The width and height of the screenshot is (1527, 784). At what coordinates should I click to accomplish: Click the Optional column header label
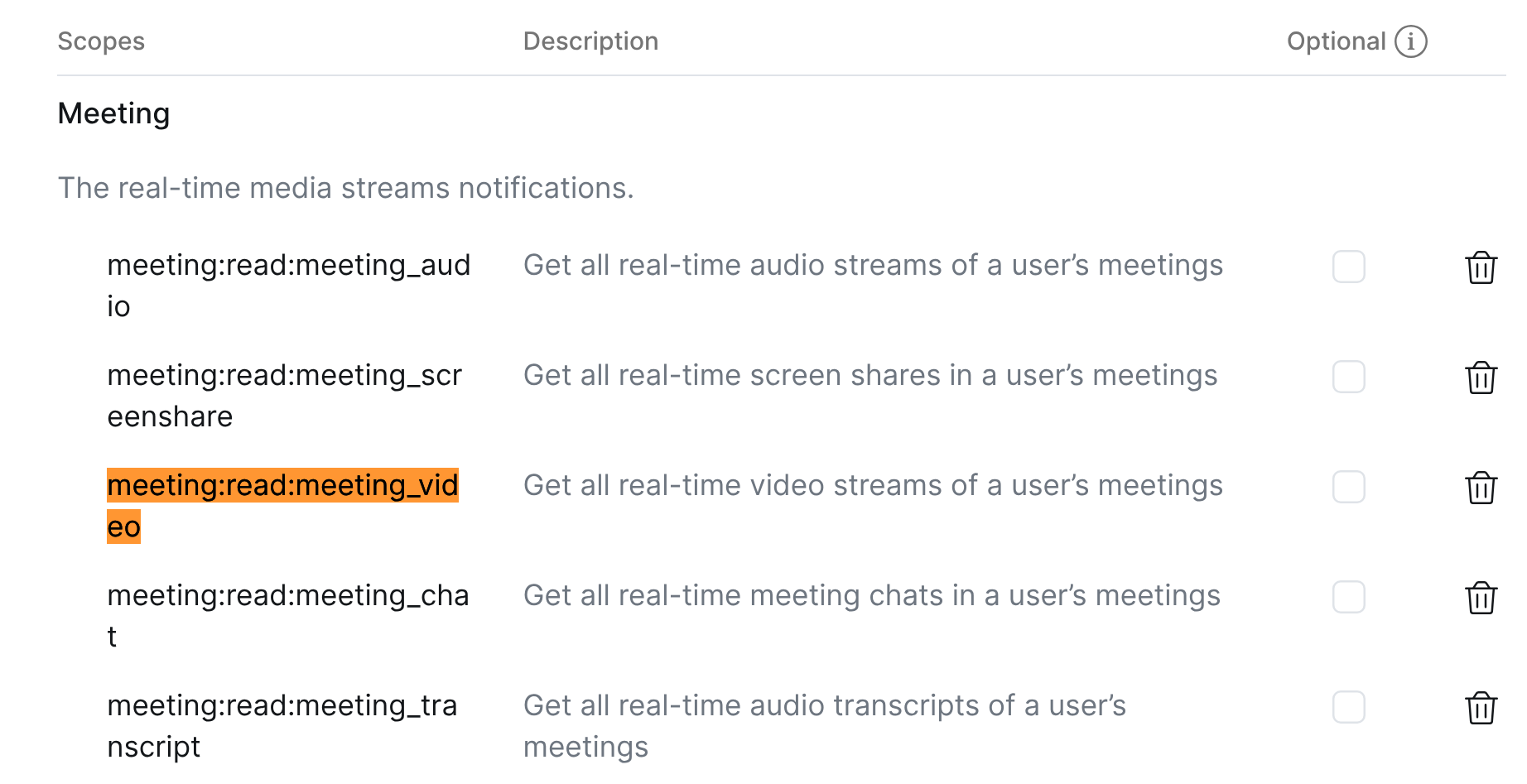pos(1335,41)
